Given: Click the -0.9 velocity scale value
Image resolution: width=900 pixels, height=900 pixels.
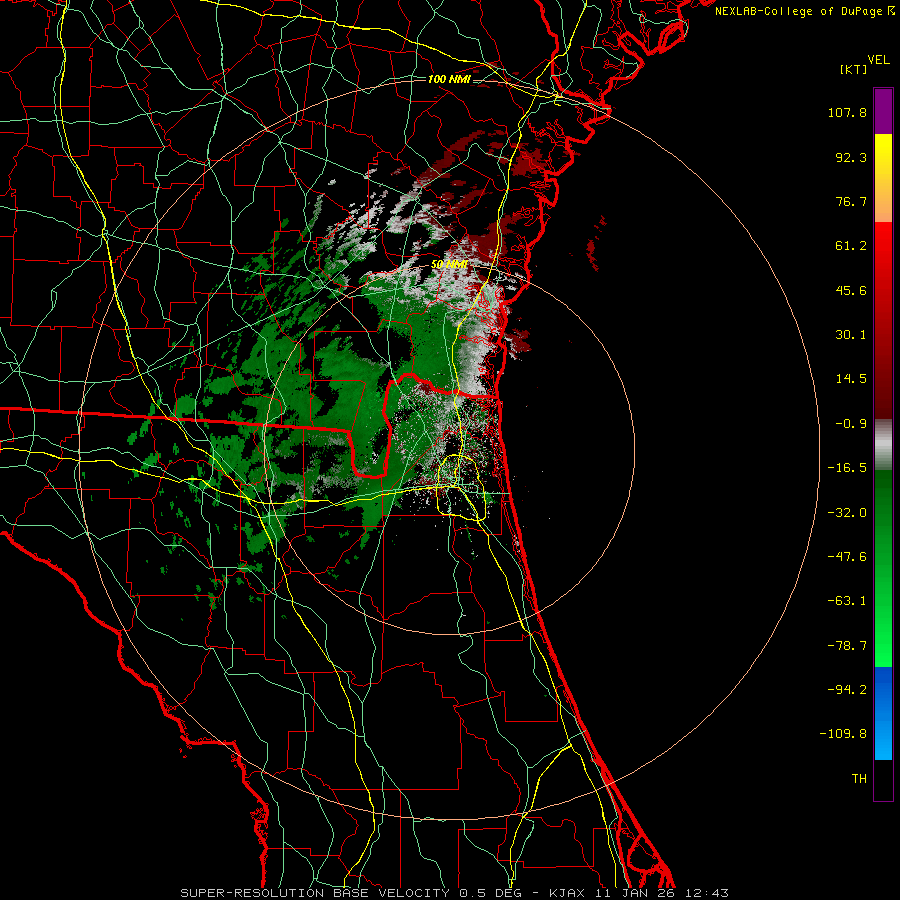Looking at the screenshot, I should click(x=851, y=424).
